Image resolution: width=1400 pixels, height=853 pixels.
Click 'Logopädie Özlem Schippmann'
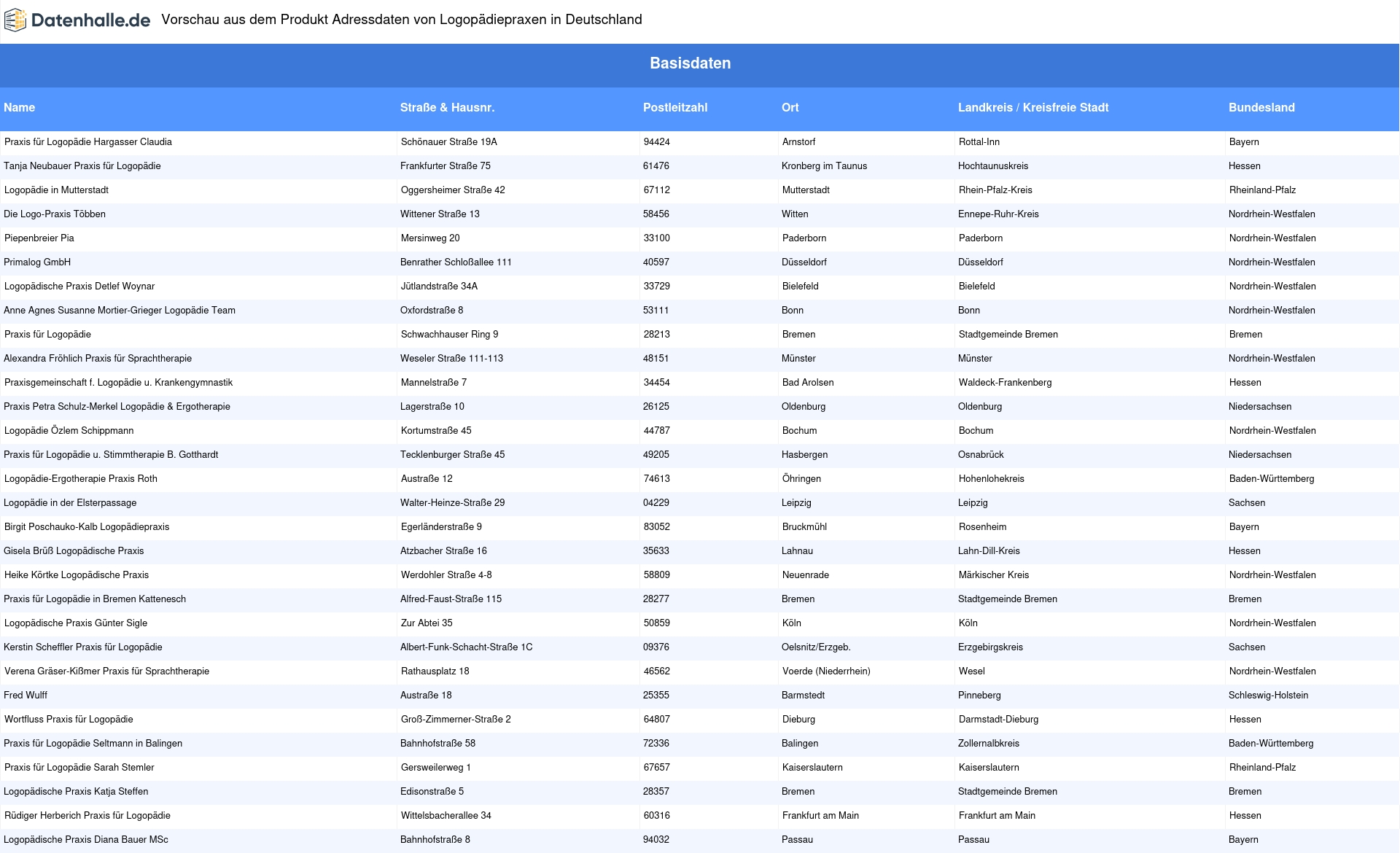69,430
